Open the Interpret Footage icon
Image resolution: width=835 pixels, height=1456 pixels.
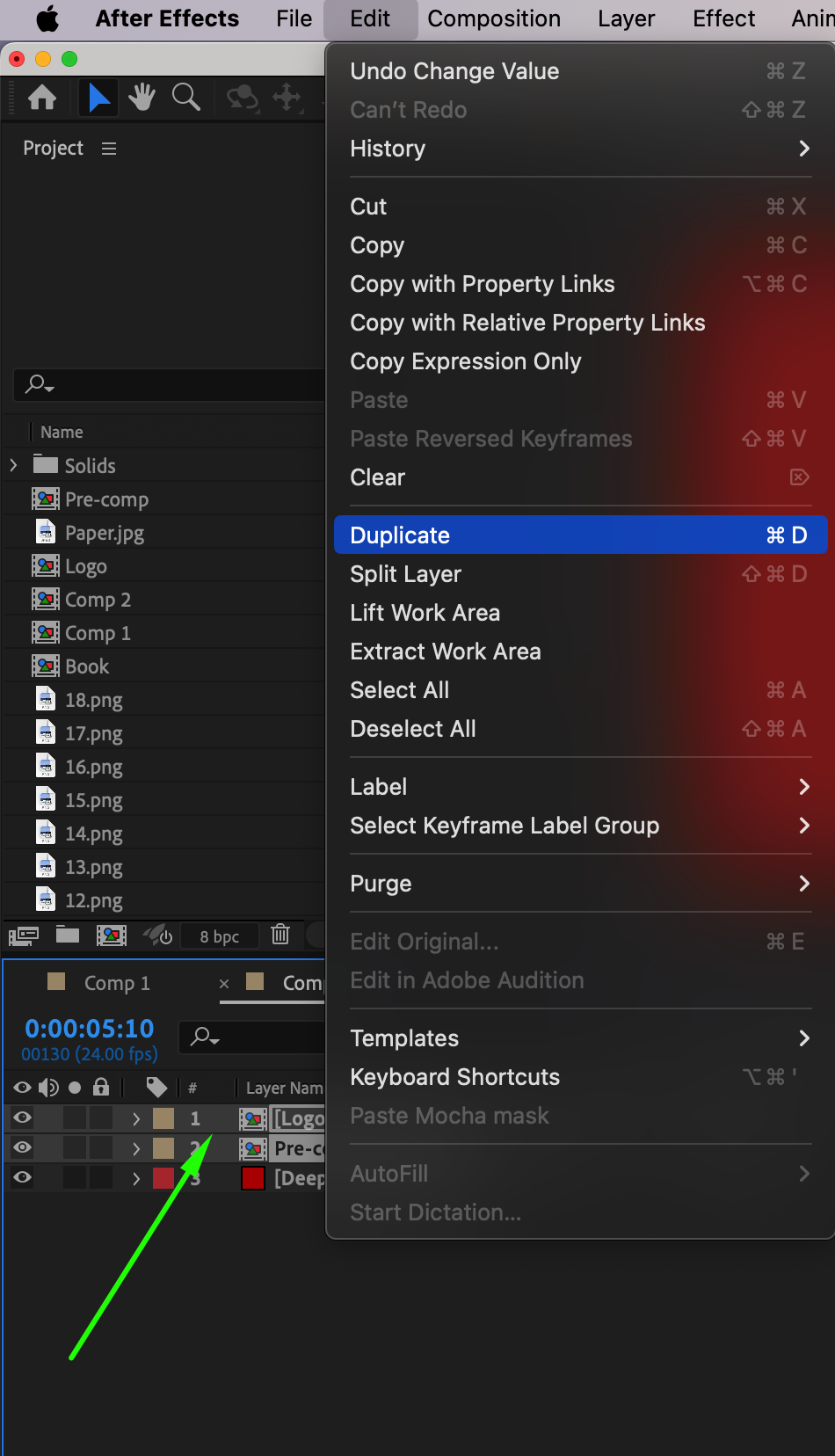tap(24, 935)
